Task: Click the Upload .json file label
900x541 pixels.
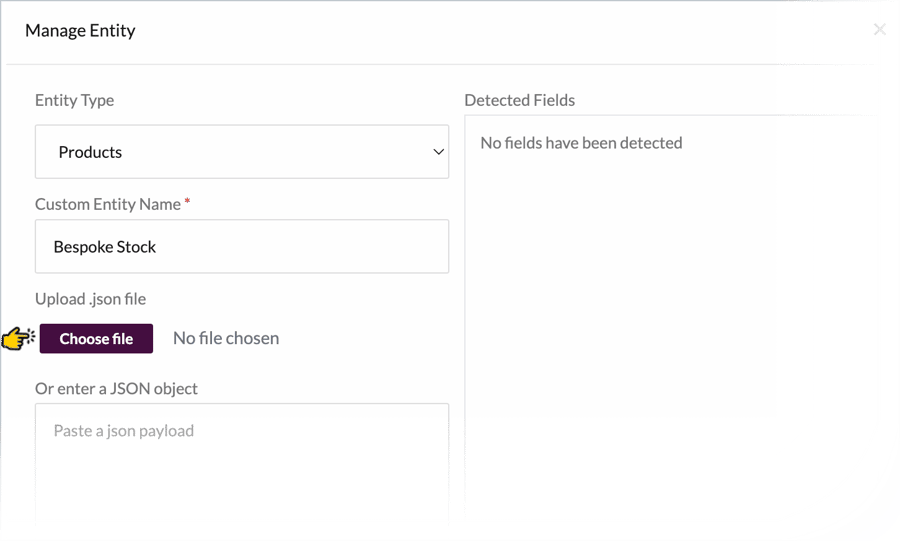Action: tap(91, 299)
